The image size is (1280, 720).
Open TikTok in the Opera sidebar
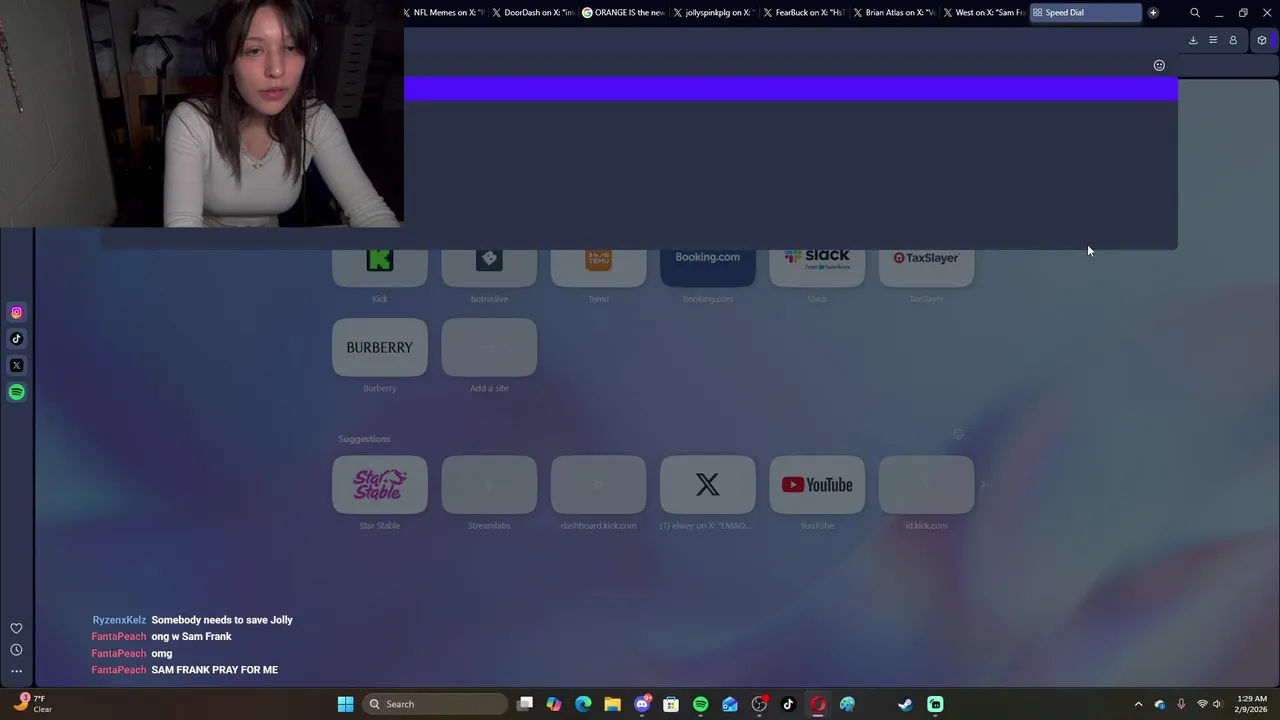(16, 339)
